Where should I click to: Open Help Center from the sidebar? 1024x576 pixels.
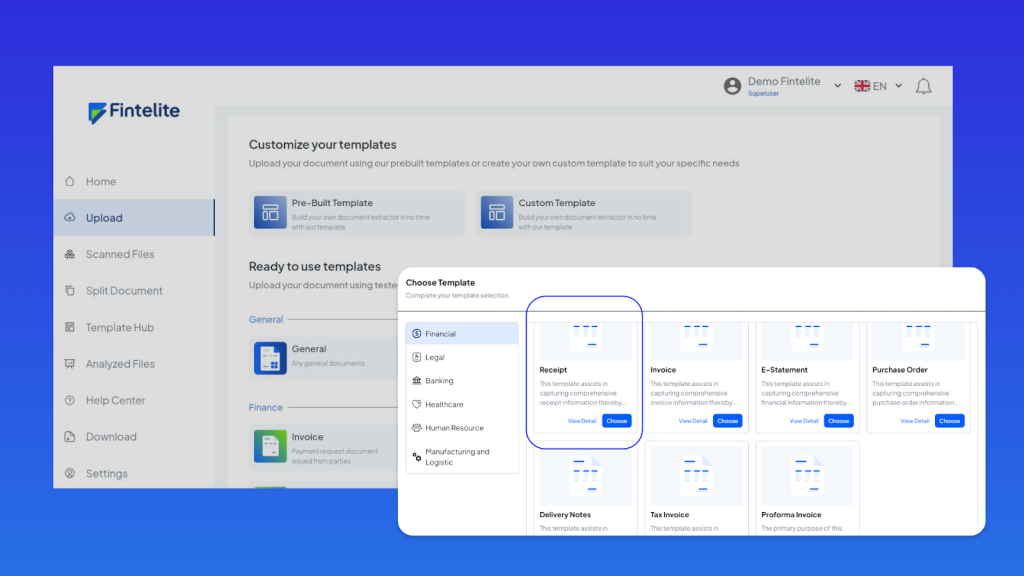pyautogui.click(x=115, y=400)
